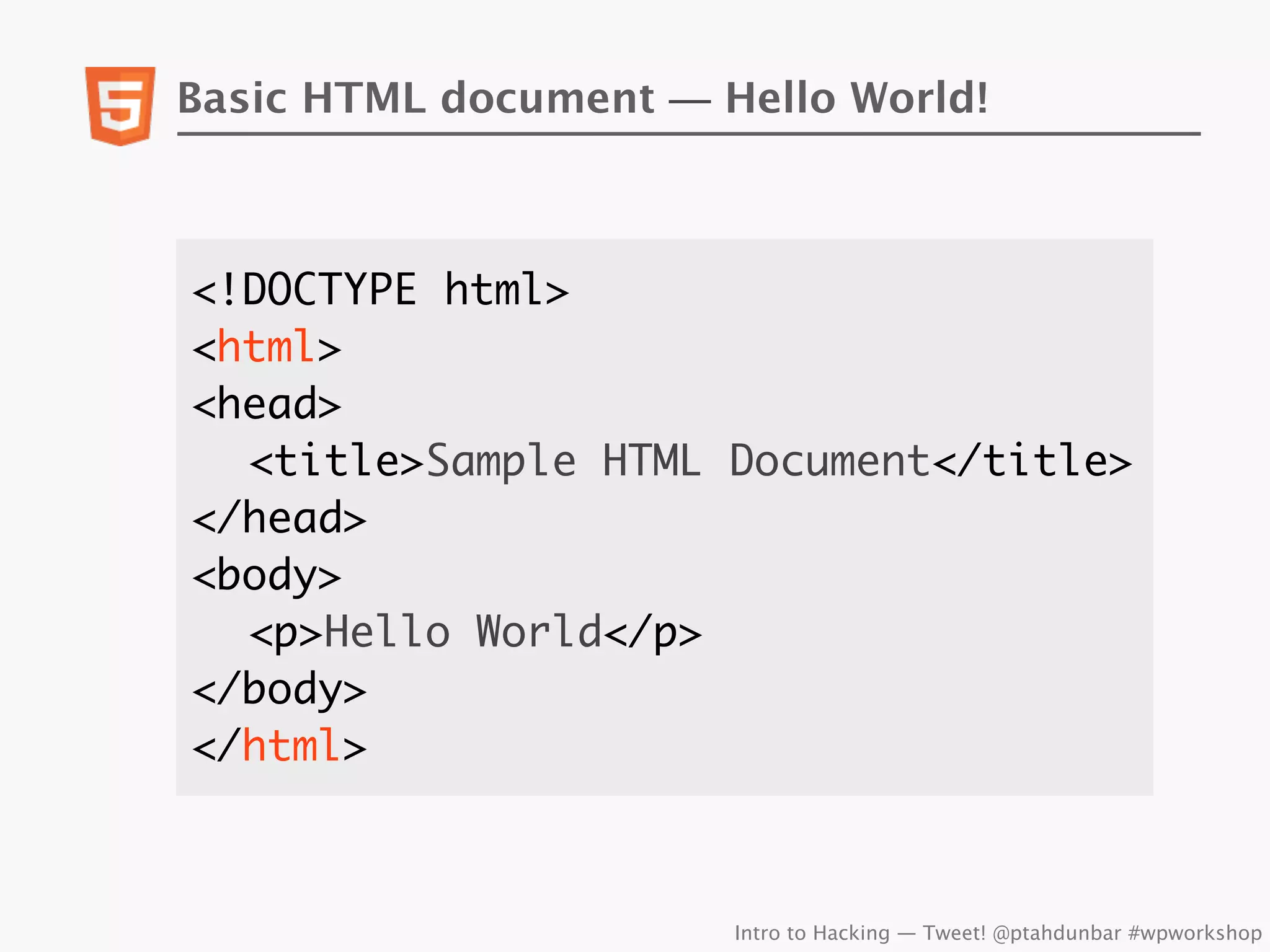
Task: Click the closing '</body>' tag line
Action: (x=279, y=689)
